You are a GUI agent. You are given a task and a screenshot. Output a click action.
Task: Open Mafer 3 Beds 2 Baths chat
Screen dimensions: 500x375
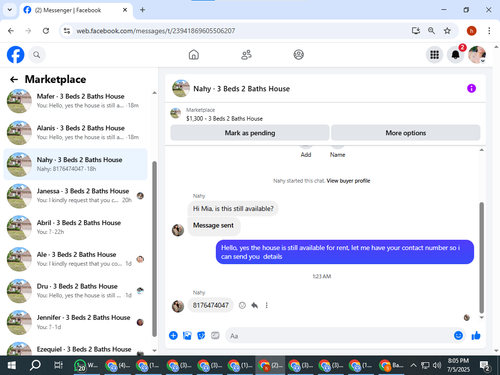coord(75,101)
